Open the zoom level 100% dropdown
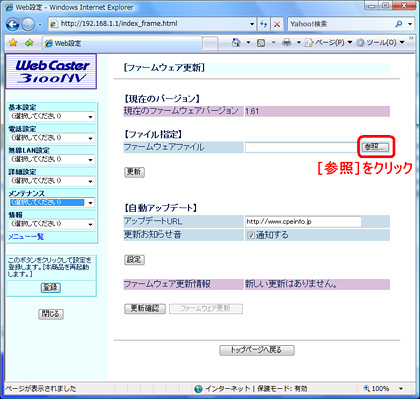This screenshot has width=420, height=399. tap(401, 389)
